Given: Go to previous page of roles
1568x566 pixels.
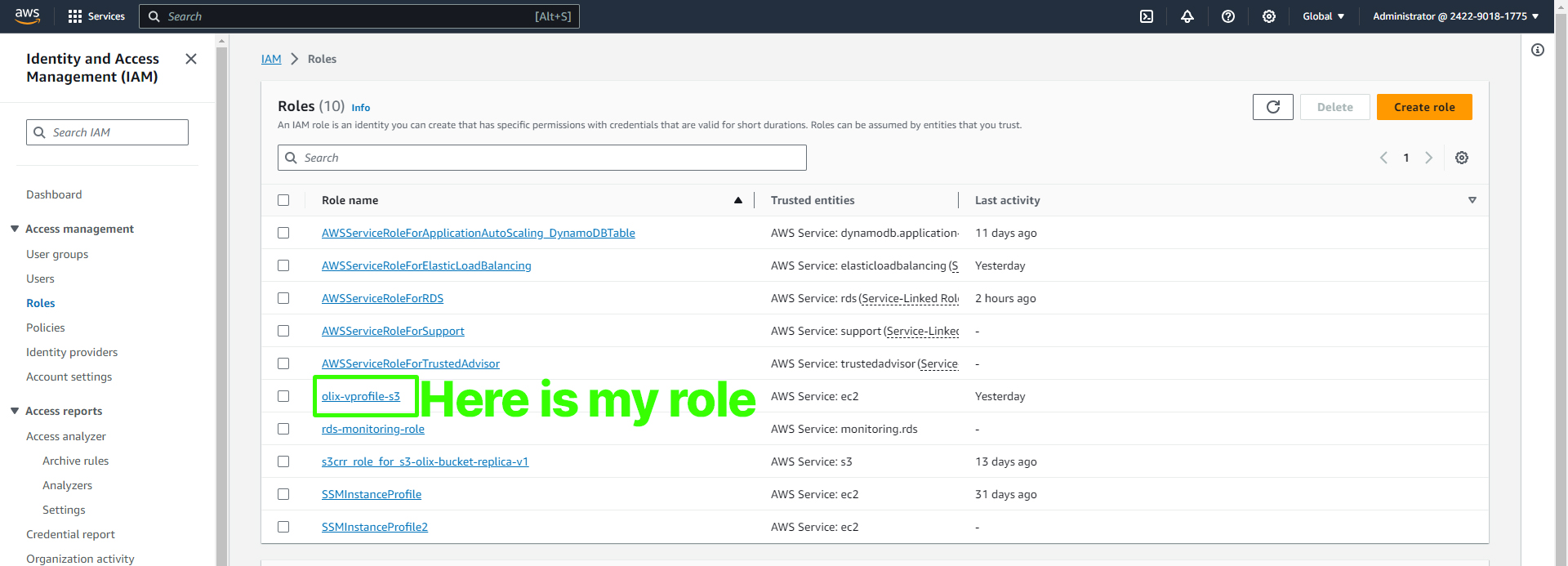Looking at the screenshot, I should pyautogui.click(x=1383, y=158).
